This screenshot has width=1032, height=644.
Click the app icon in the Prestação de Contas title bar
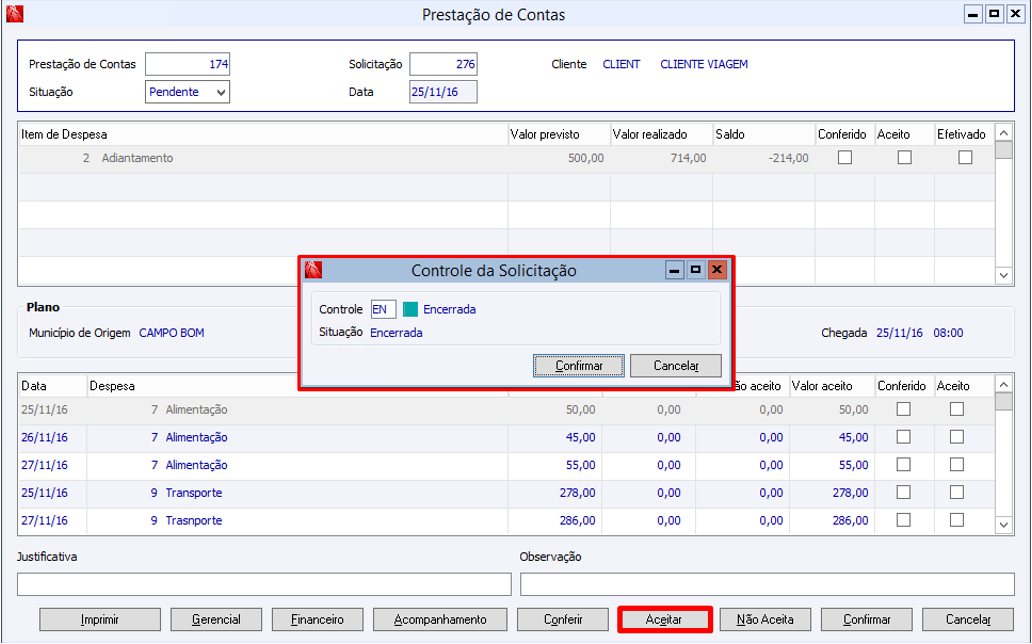point(14,15)
